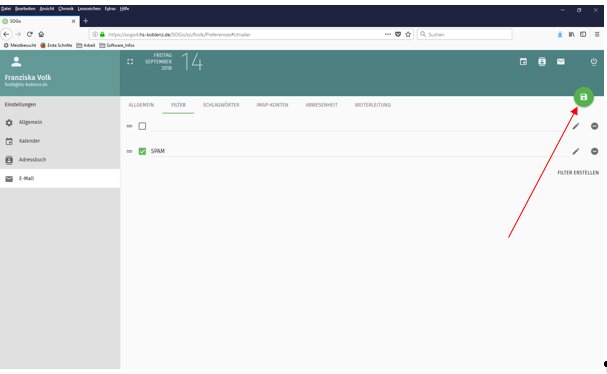
Task: Click Filter erstellen button
Action: [578, 173]
